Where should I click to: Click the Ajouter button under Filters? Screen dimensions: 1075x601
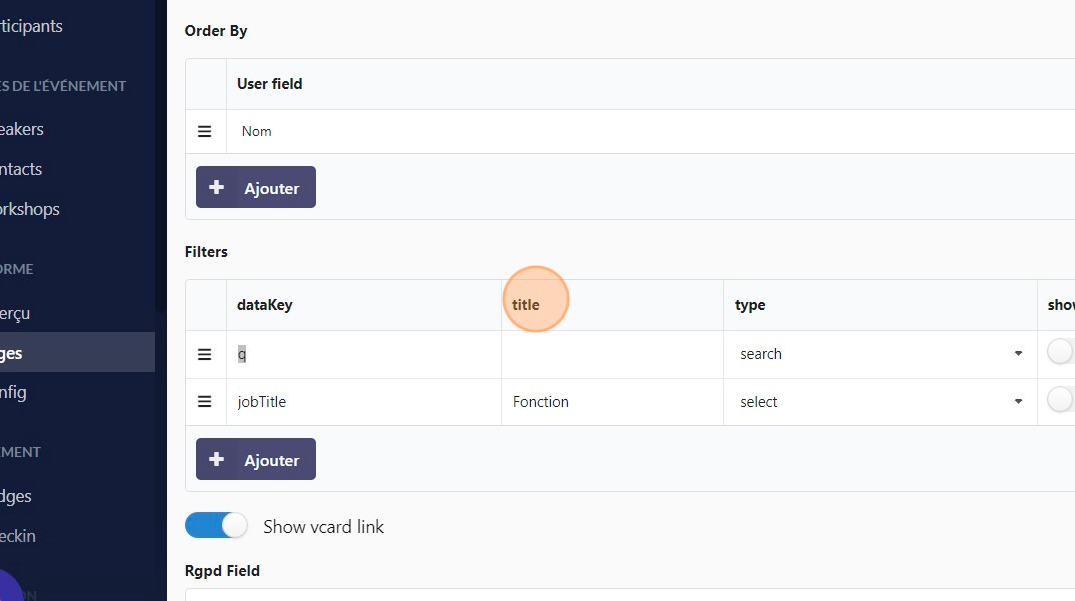tap(256, 459)
